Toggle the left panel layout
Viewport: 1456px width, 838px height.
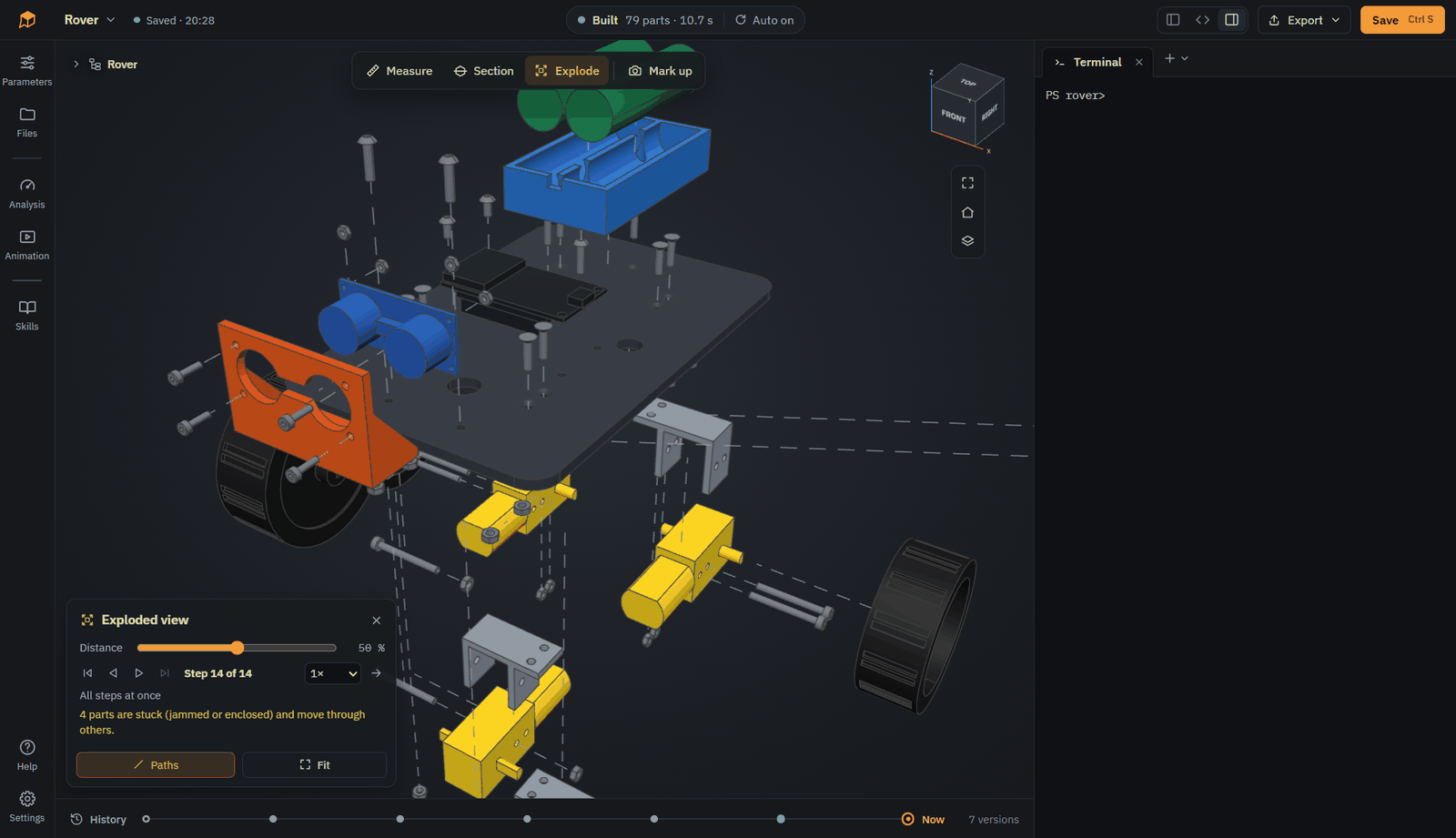(x=1173, y=20)
